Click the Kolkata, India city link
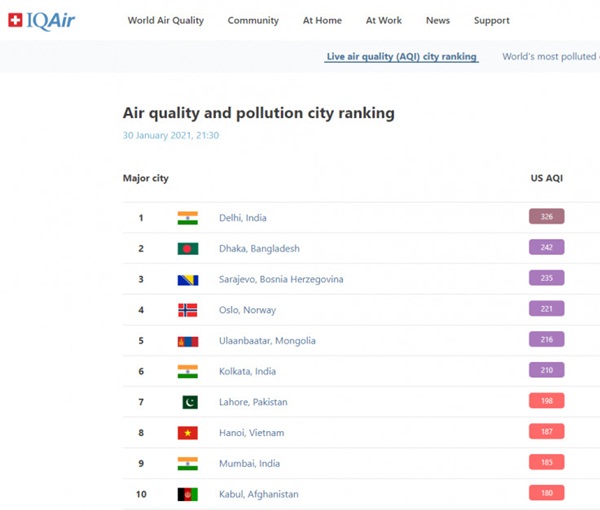This screenshot has width=600, height=510. tap(247, 372)
